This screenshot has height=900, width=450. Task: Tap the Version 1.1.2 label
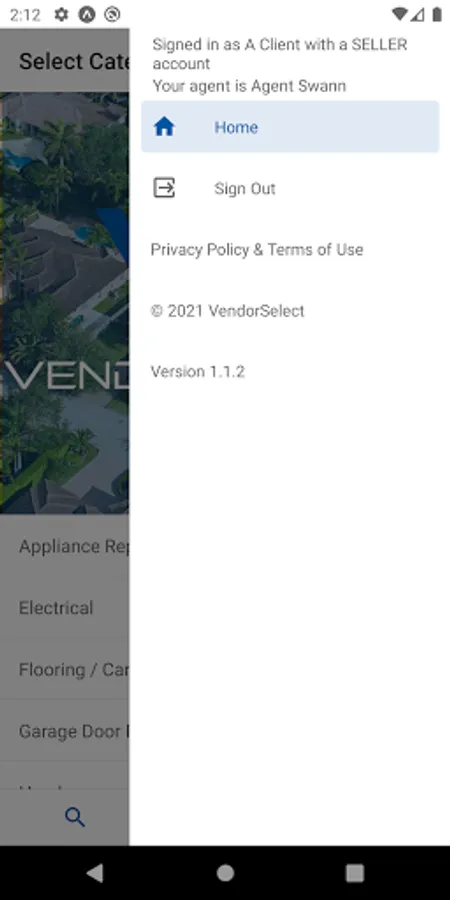[x=197, y=371]
